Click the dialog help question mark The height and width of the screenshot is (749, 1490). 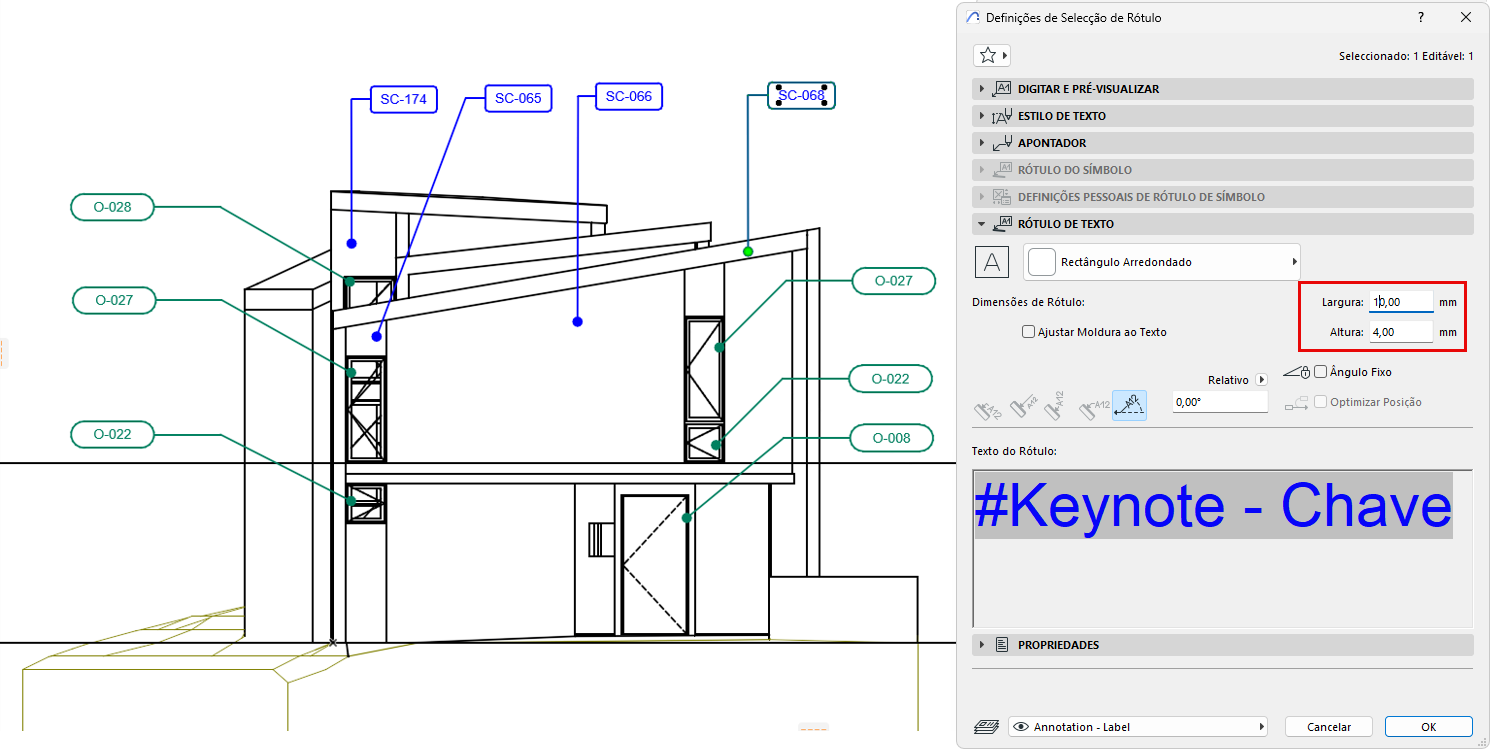(1420, 18)
